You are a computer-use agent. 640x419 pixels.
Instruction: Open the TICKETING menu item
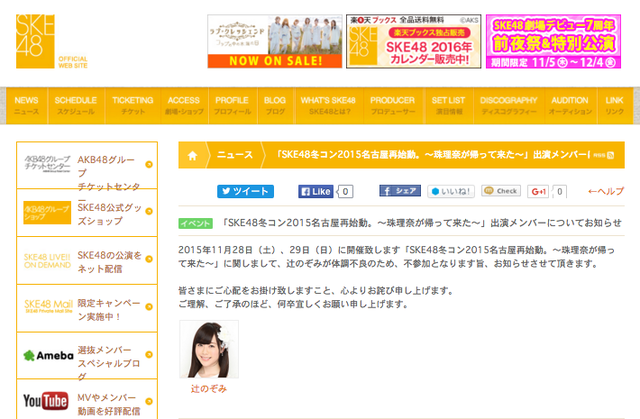tap(133, 105)
